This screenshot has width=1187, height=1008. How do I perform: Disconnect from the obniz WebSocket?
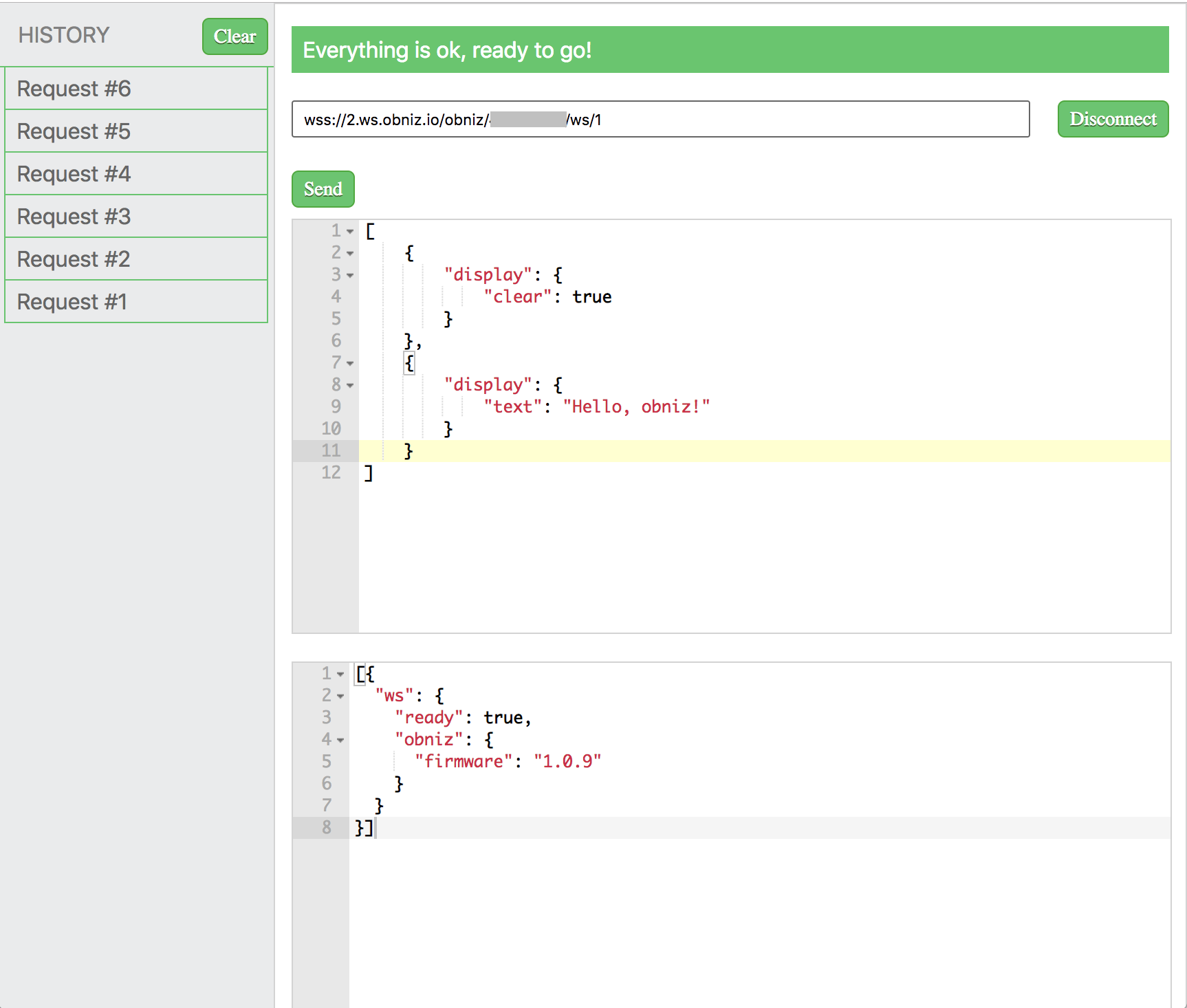(1112, 118)
